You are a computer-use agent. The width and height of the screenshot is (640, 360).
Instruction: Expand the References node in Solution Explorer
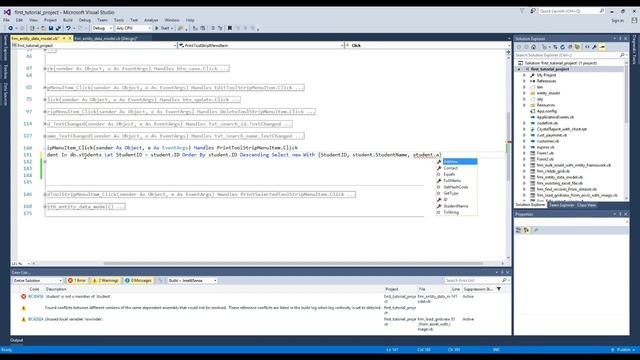(524, 81)
